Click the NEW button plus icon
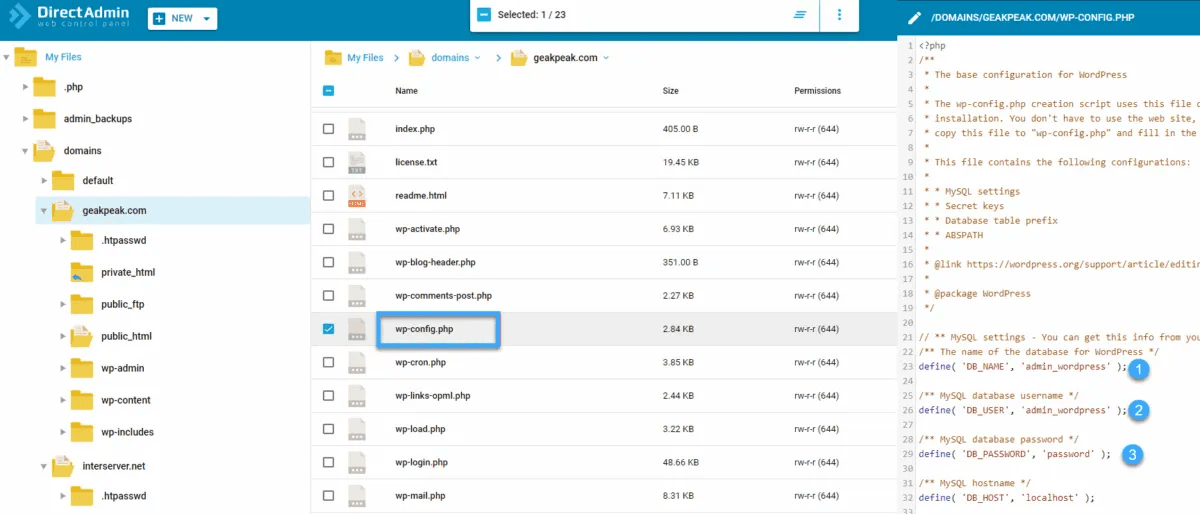This screenshot has width=1200, height=514. tap(160, 18)
